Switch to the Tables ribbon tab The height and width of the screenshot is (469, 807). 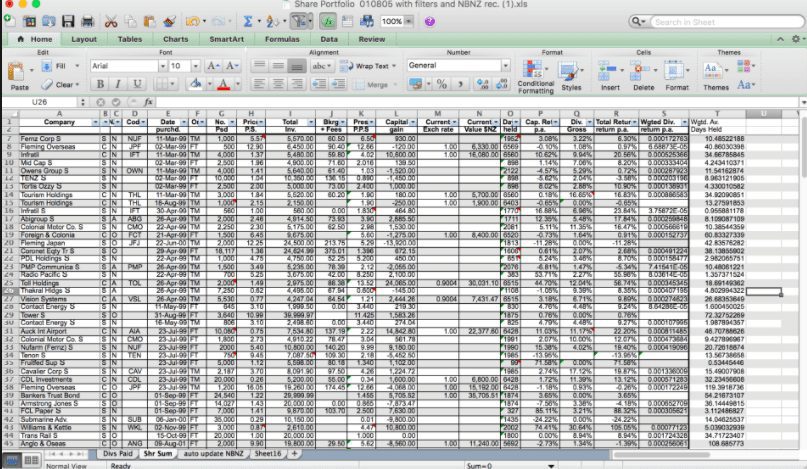point(130,39)
